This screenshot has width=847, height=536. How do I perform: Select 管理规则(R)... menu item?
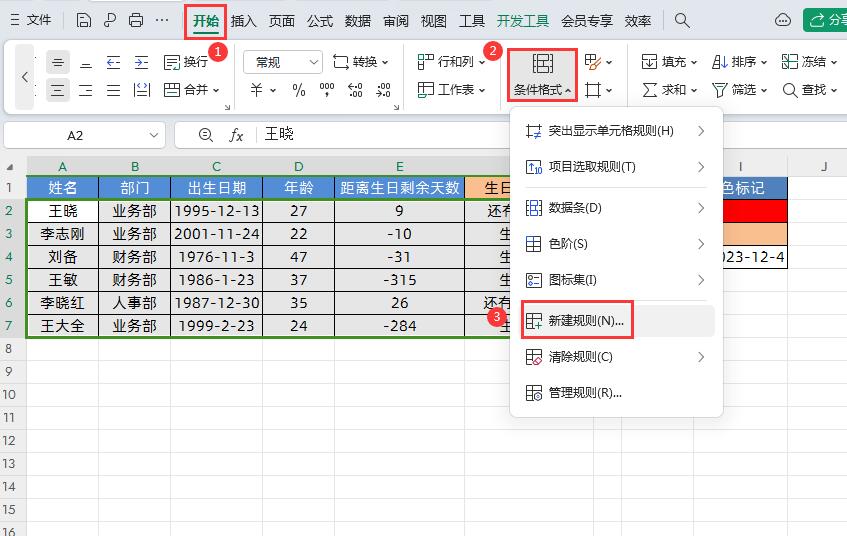tap(616, 393)
